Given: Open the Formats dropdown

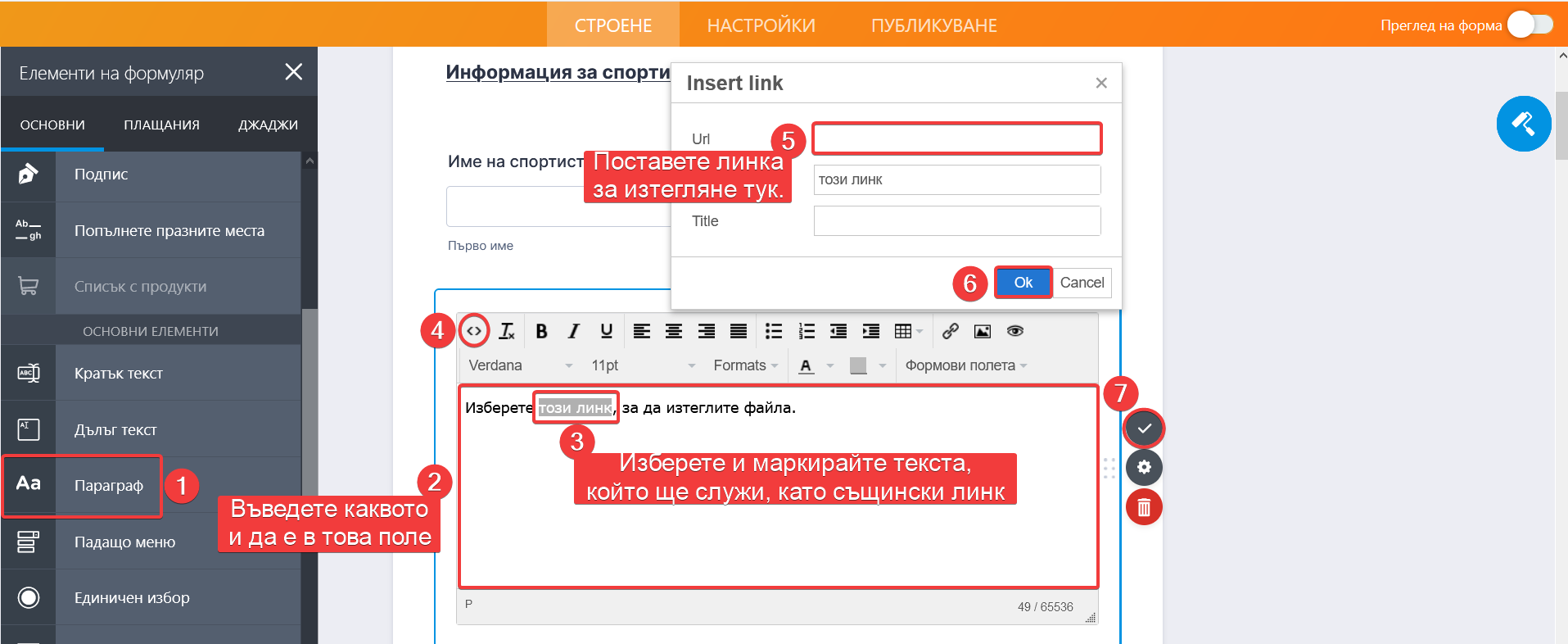Looking at the screenshot, I should point(745,365).
